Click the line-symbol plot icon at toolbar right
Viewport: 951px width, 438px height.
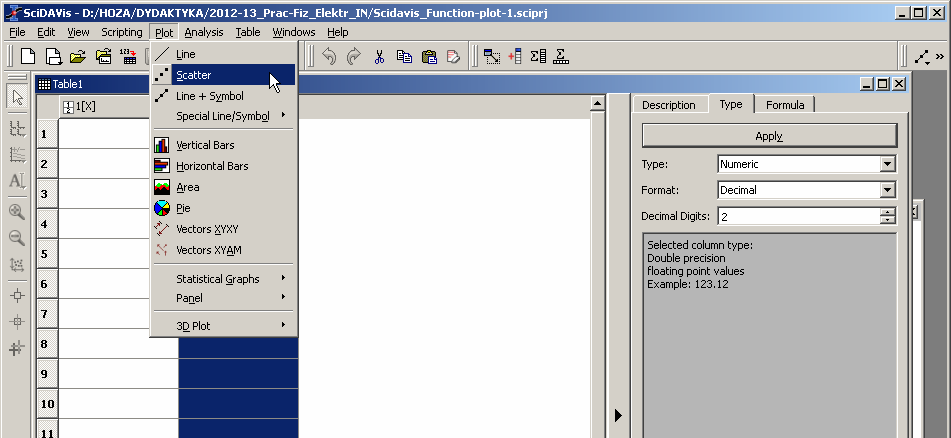pos(922,57)
